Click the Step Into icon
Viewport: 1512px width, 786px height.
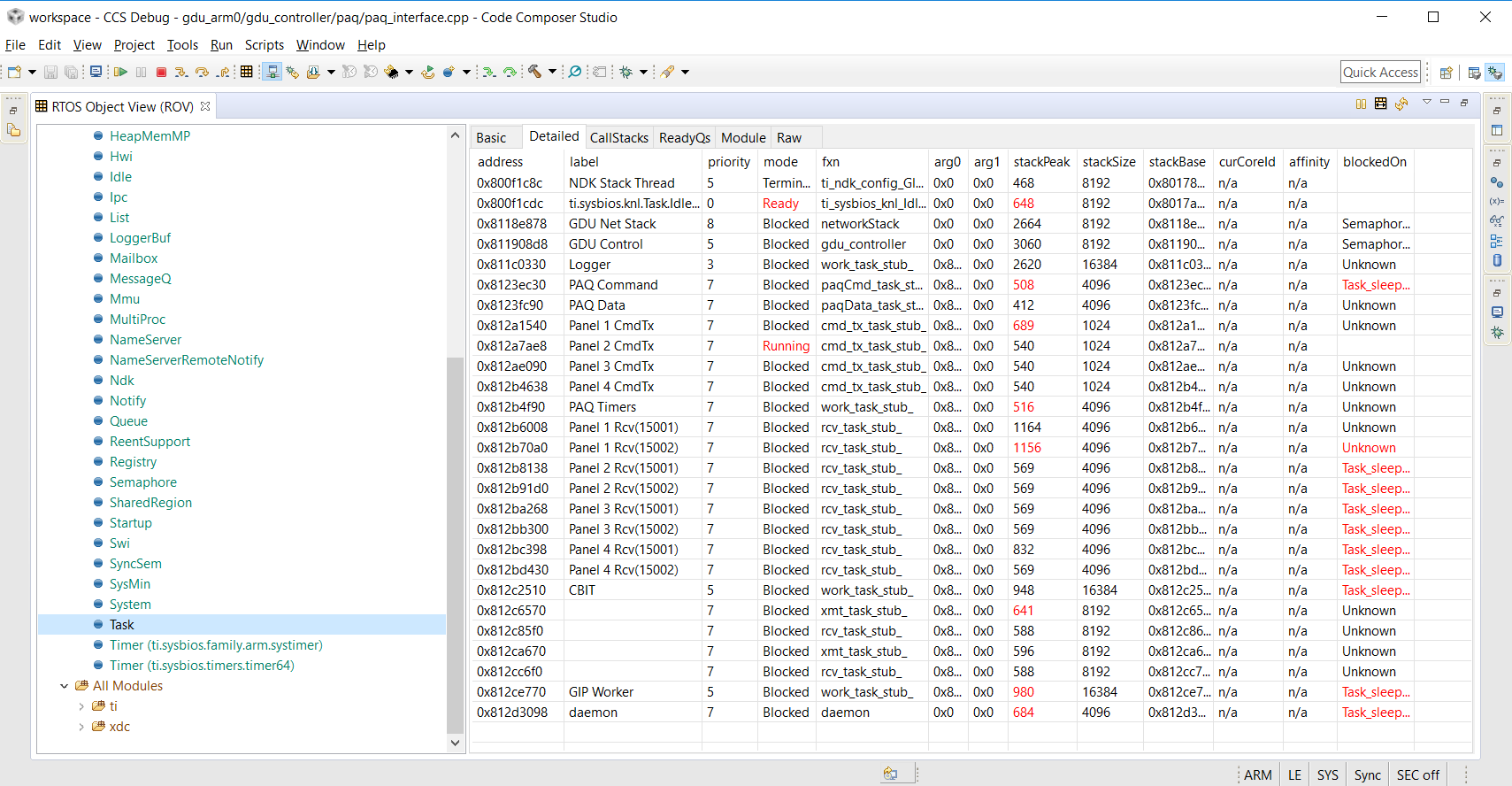pyautogui.click(x=181, y=72)
